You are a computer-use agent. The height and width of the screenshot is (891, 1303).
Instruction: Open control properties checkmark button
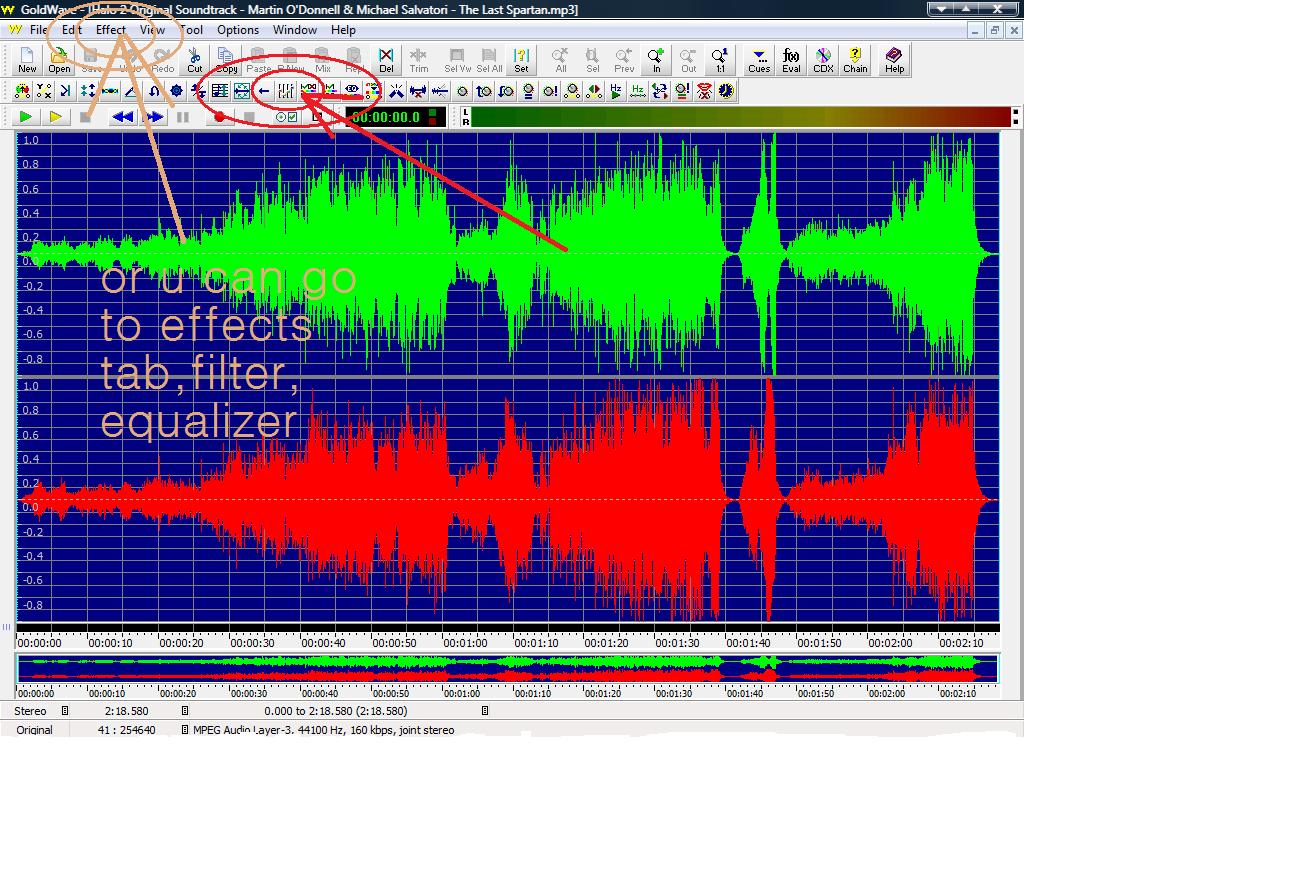pos(286,117)
